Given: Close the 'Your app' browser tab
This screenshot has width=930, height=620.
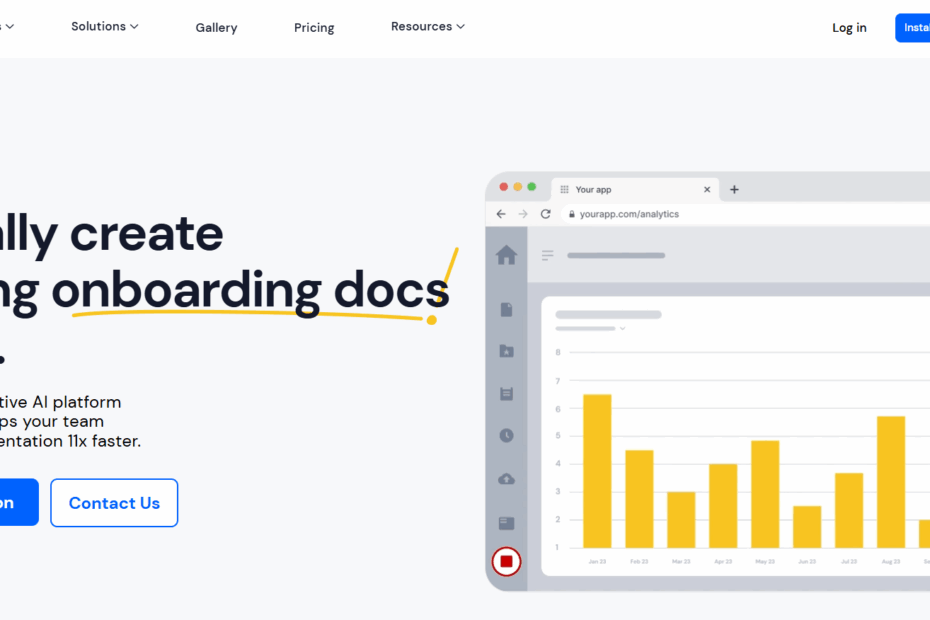Looking at the screenshot, I should (x=707, y=189).
